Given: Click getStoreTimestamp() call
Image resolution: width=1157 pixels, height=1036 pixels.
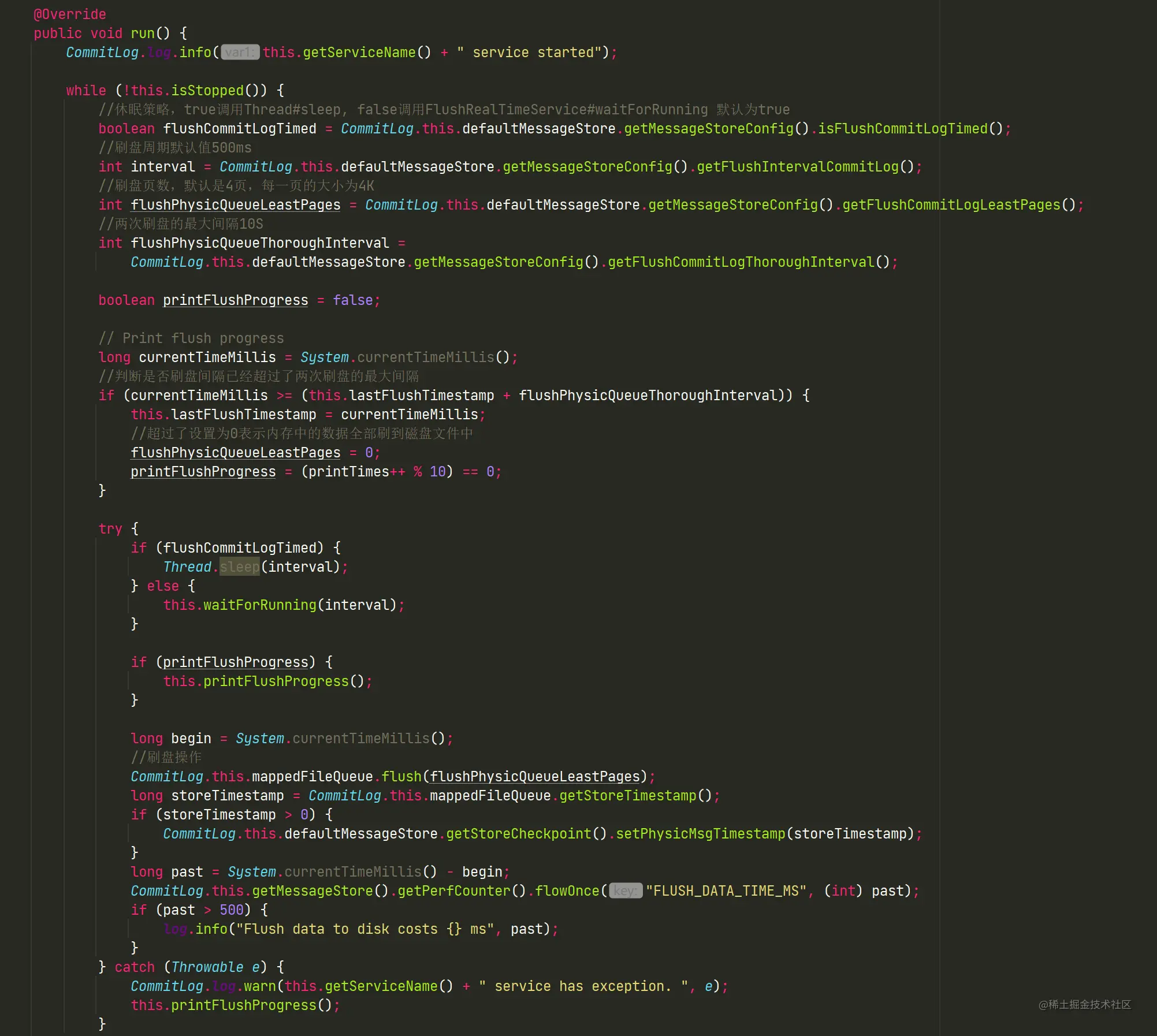Looking at the screenshot, I should (635, 795).
